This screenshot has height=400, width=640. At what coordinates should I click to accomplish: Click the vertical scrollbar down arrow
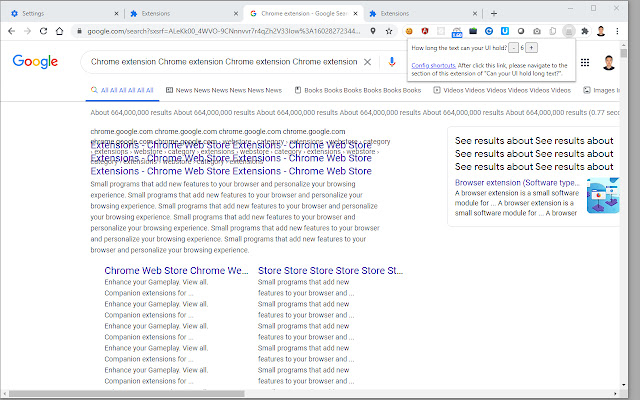pyautogui.click(x=624, y=384)
